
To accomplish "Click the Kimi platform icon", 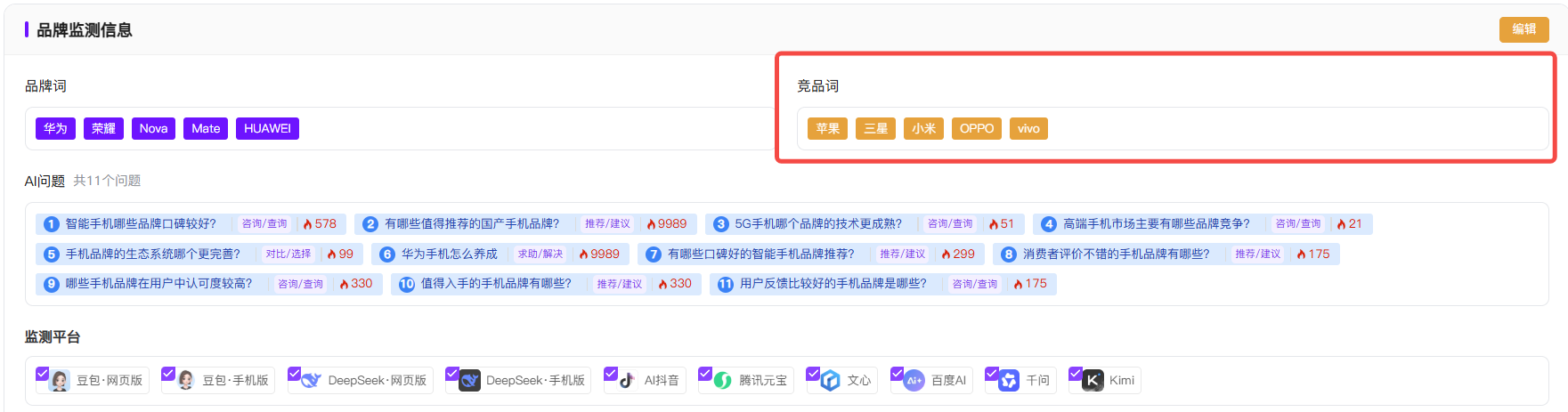I will 1093,381.
